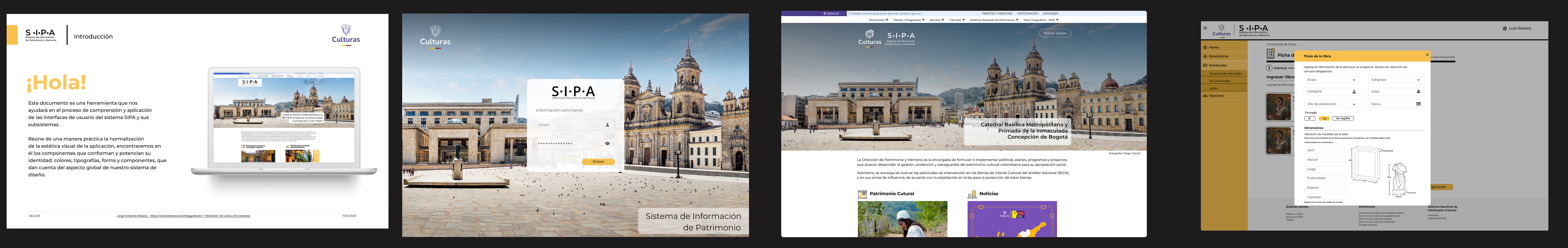The width and height of the screenshot is (1568, 248).
Task: Click the GOV.CO logo in the purple bar
Action: coord(831,13)
